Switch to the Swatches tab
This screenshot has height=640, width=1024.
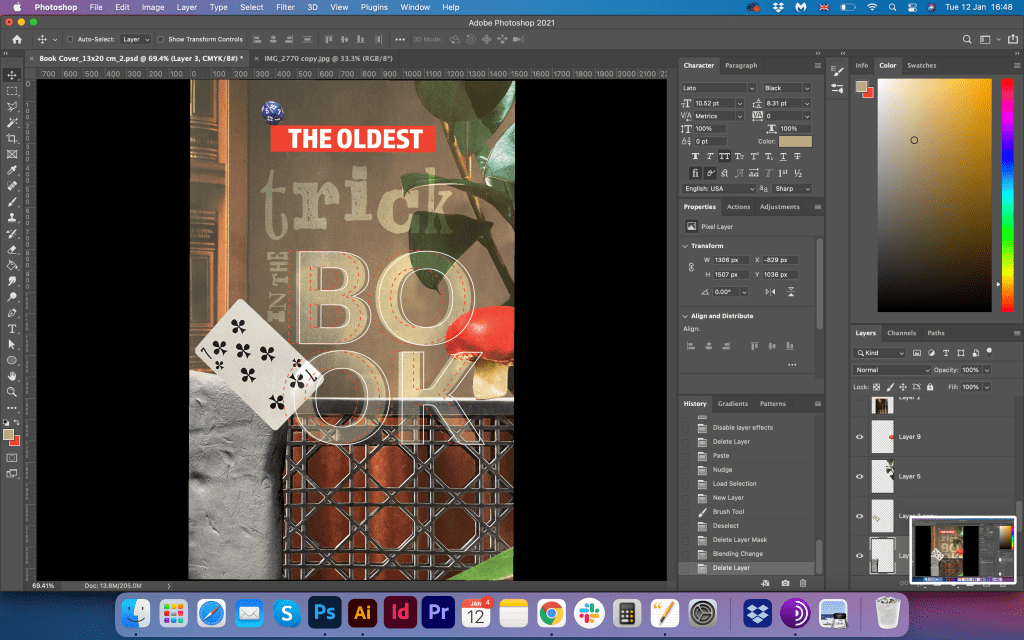(x=921, y=65)
